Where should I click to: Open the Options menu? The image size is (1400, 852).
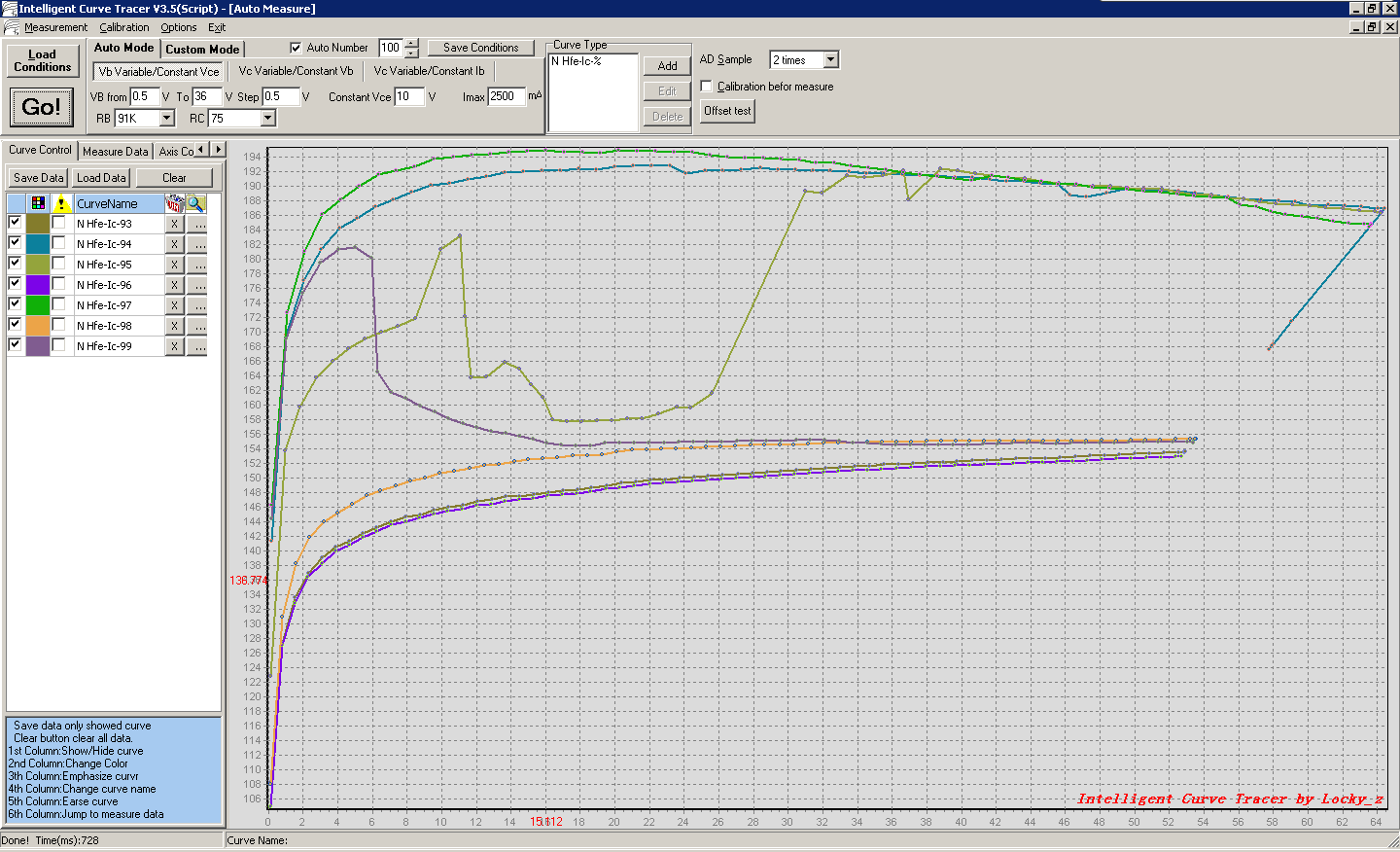179,27
